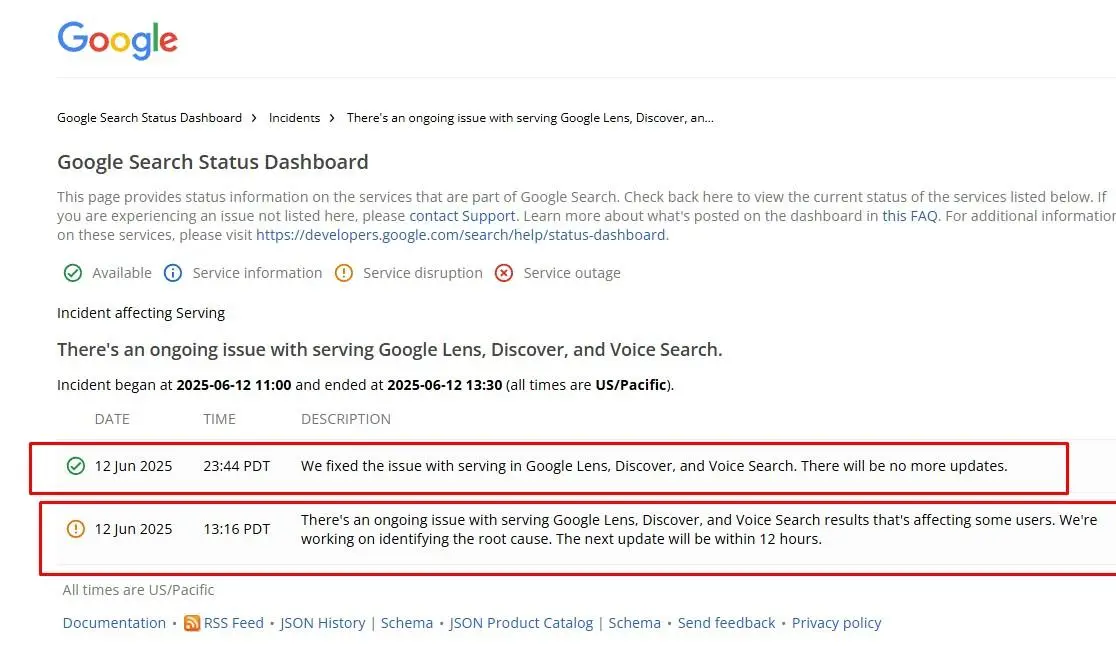Image resolution: width=1116 pixels, height=672 pixels.
Task: Click the truncated incident title breadcrumb
Action: tap(530, 118)
